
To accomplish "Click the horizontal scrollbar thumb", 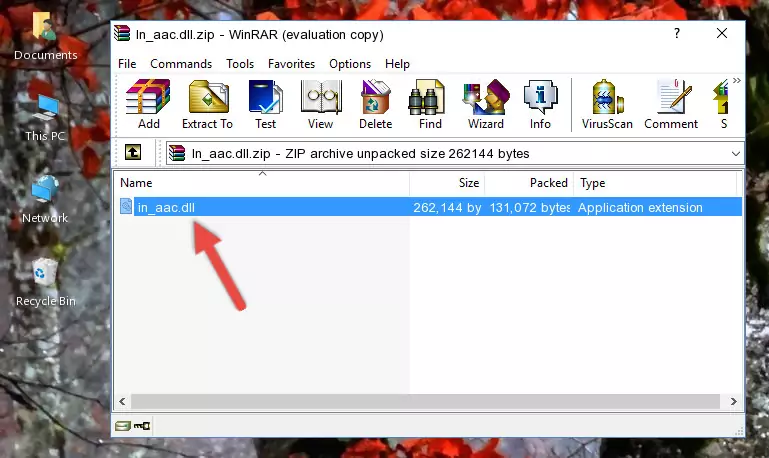I will (425, 401).
